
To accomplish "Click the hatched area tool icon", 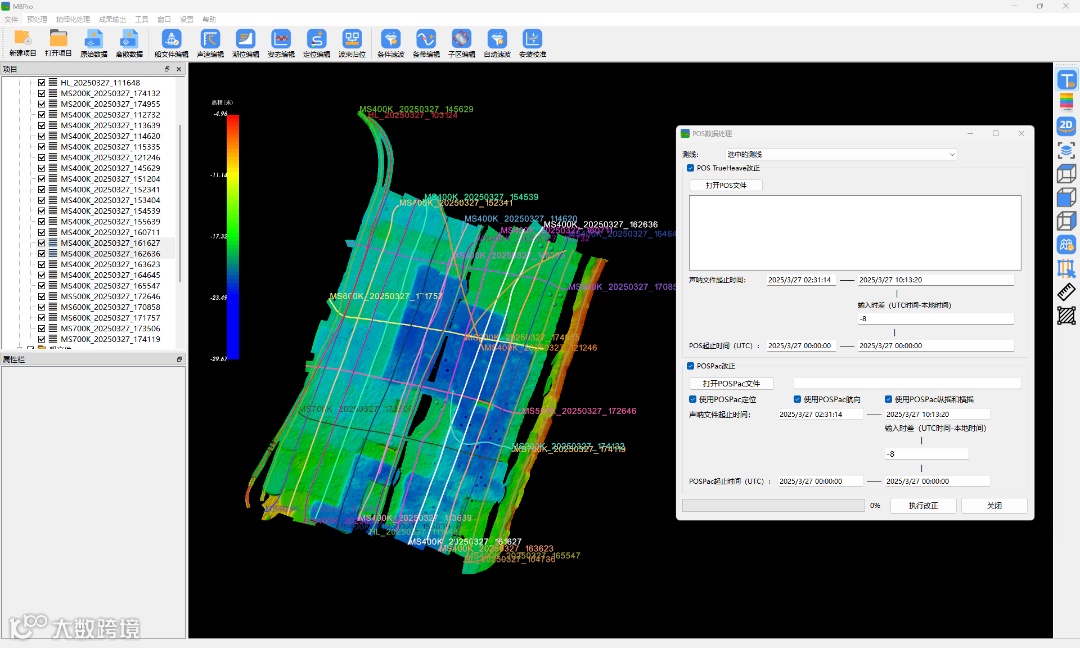I will pos(1066,315).
